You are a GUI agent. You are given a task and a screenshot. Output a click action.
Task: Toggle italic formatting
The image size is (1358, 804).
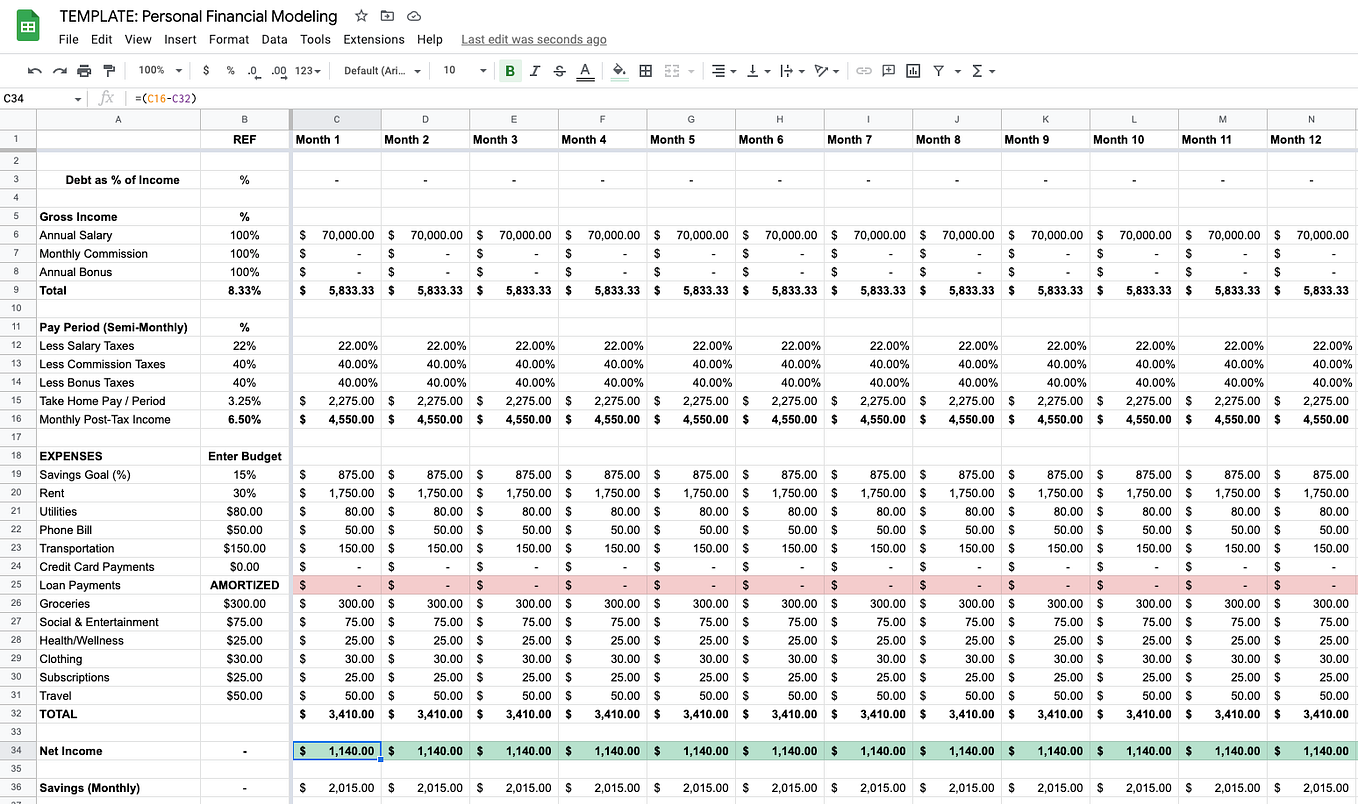tap(535, 71)
